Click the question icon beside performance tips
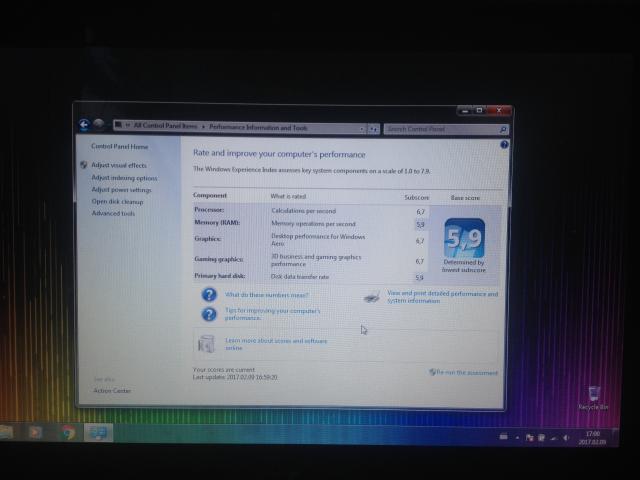640x480 pixels. pos(209,314)
